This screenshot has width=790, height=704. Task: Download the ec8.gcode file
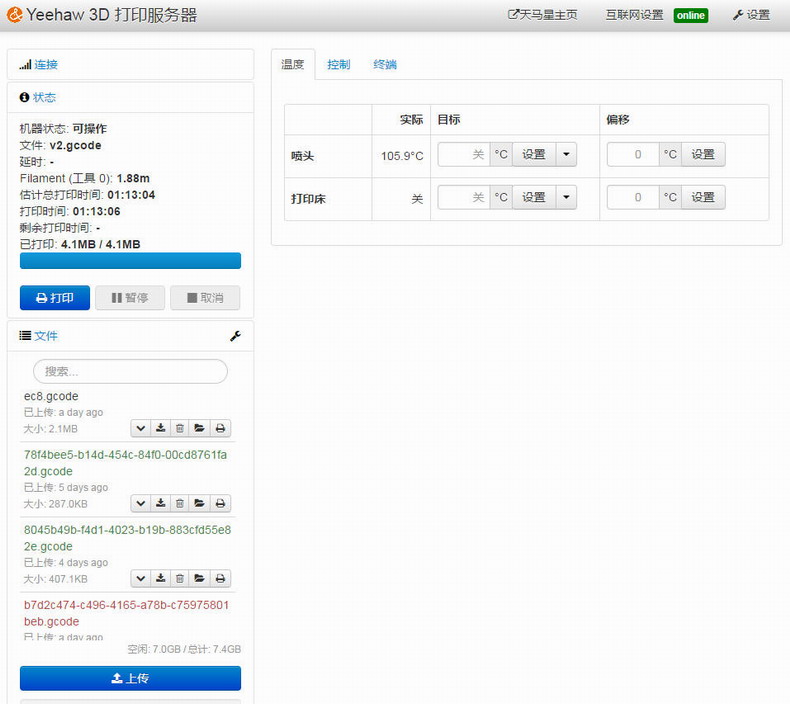tap(160, 428)
